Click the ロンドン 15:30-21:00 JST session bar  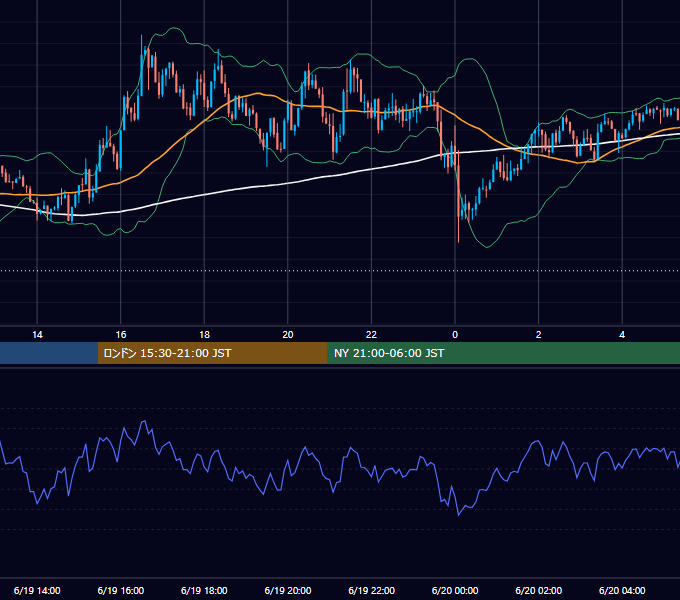pos(212,353)
